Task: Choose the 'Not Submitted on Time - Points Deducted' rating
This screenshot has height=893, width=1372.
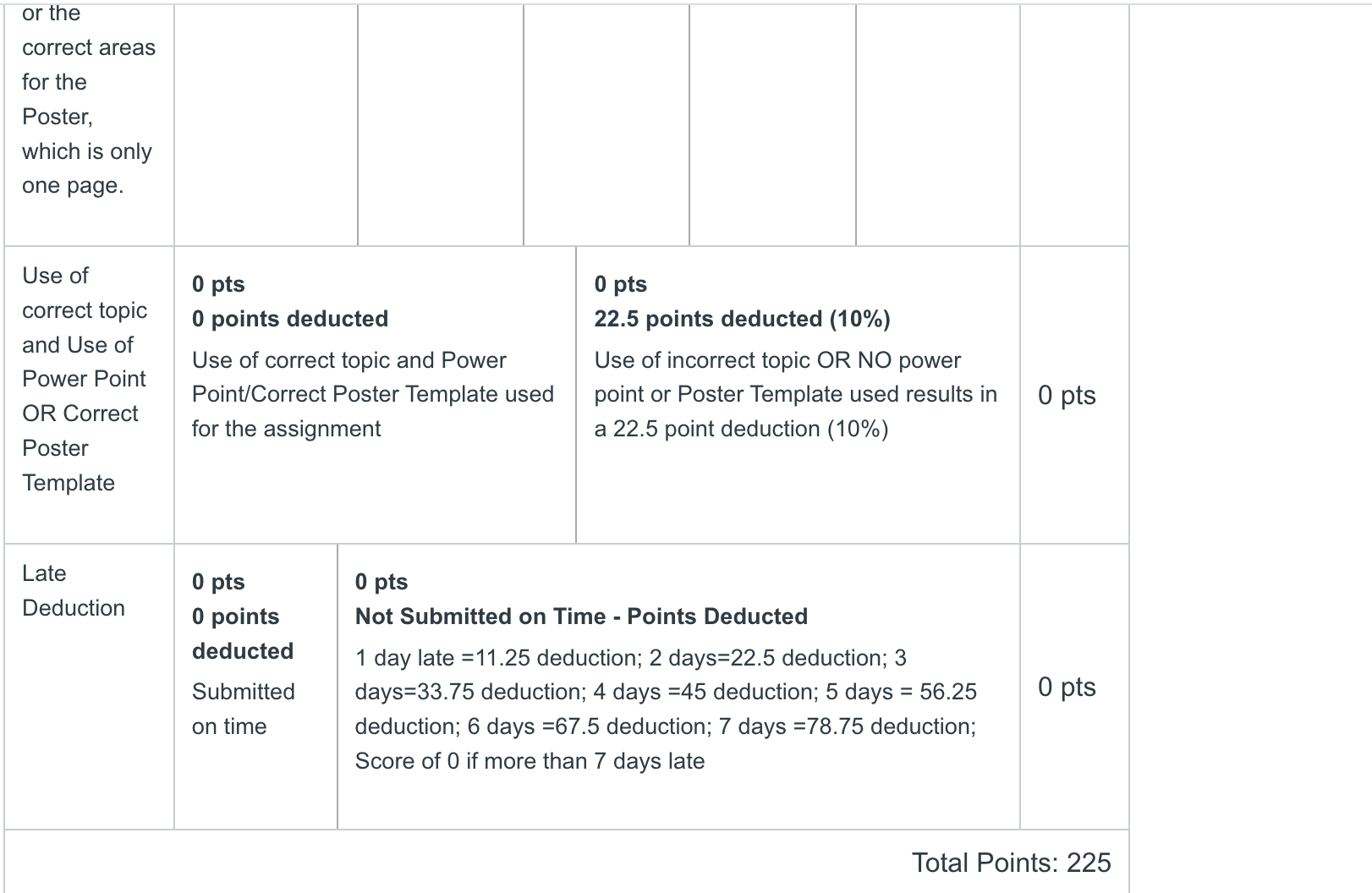Action: coord(678,687)
